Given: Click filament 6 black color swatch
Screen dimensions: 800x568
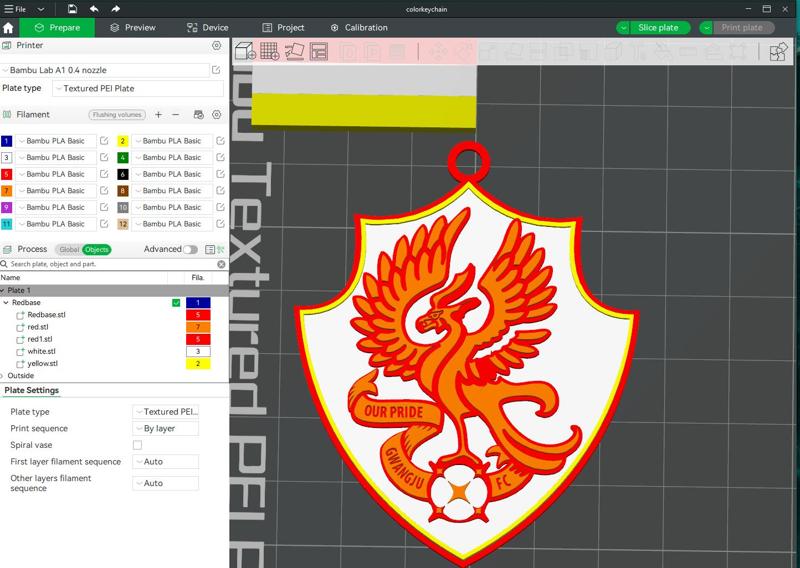Looking at the screenshot, I should point(123,174).
